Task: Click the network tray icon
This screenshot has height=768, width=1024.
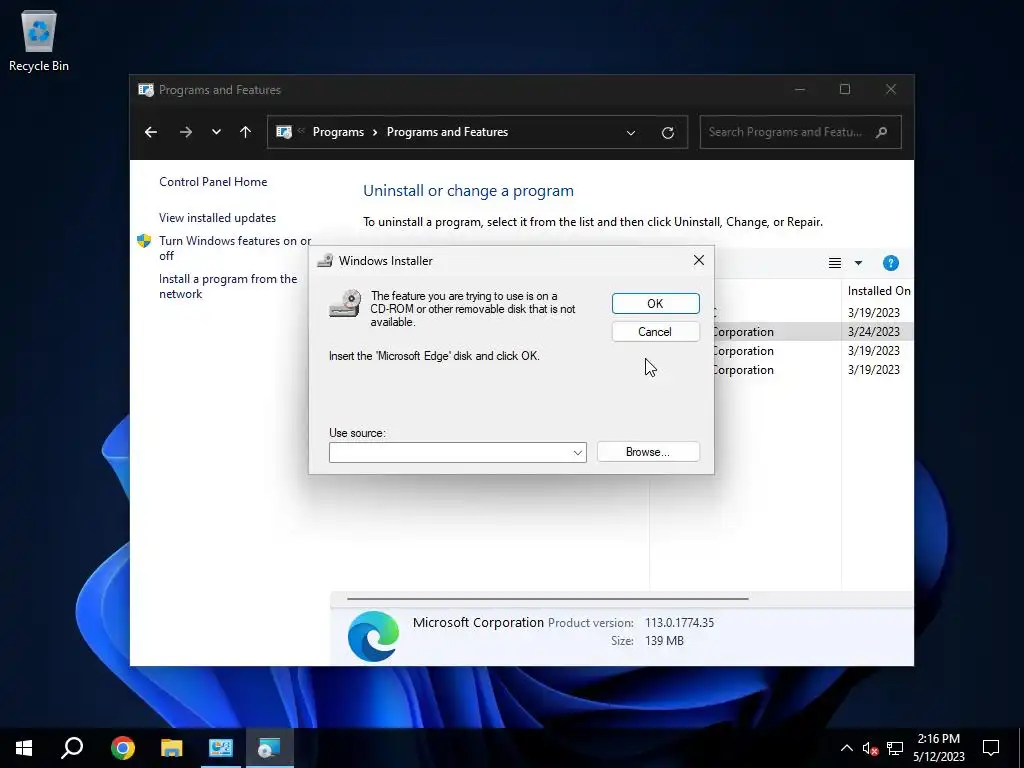Action: tap(895, 748)
